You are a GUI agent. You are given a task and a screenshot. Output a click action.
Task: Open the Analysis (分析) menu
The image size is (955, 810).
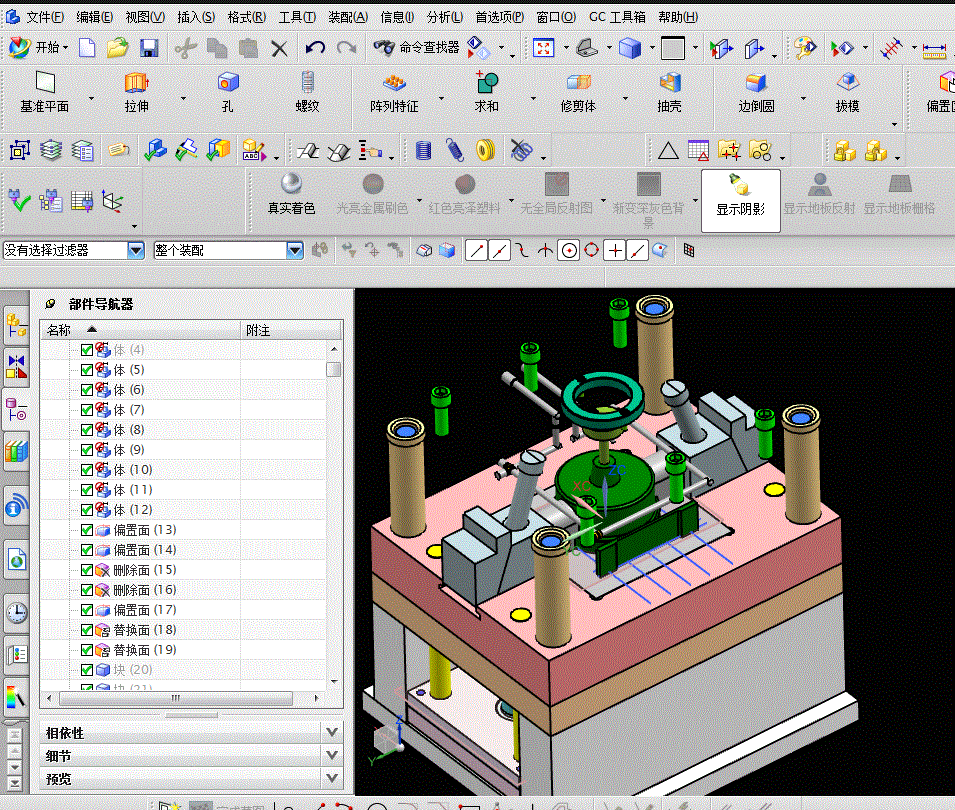click(x=445, y=17)
